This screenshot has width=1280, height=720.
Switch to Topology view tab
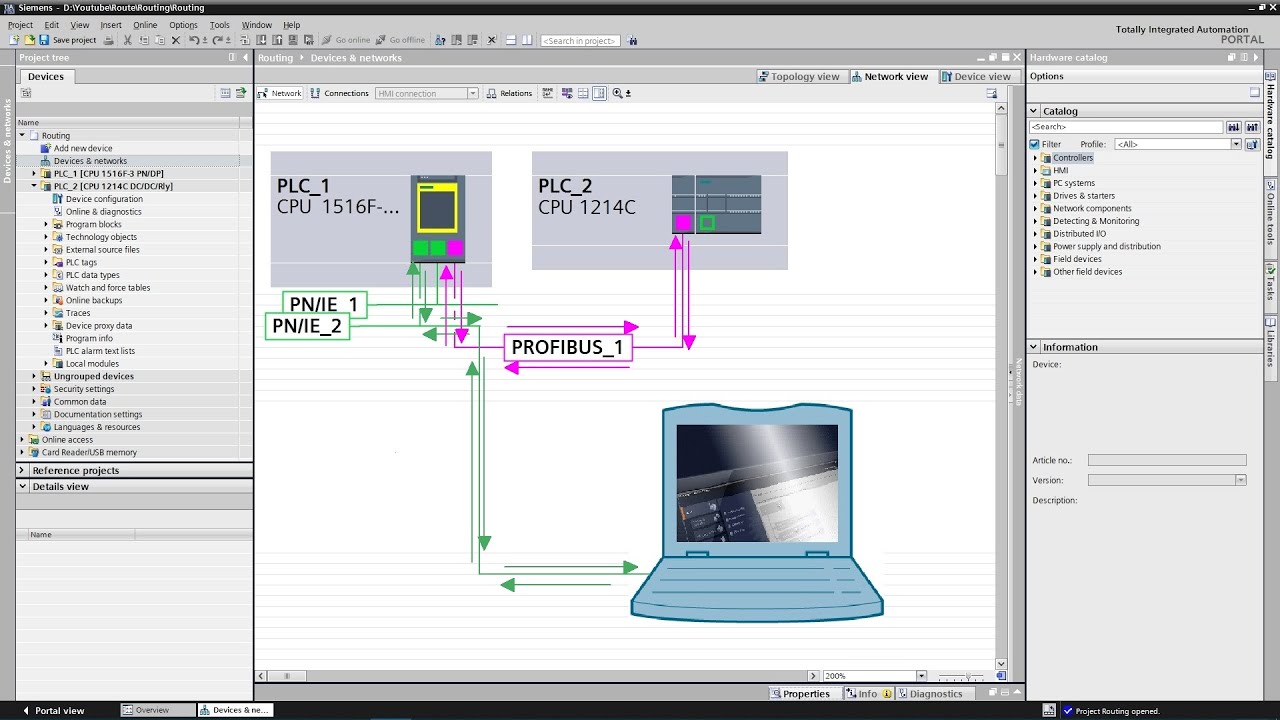(x=799, y=76)
